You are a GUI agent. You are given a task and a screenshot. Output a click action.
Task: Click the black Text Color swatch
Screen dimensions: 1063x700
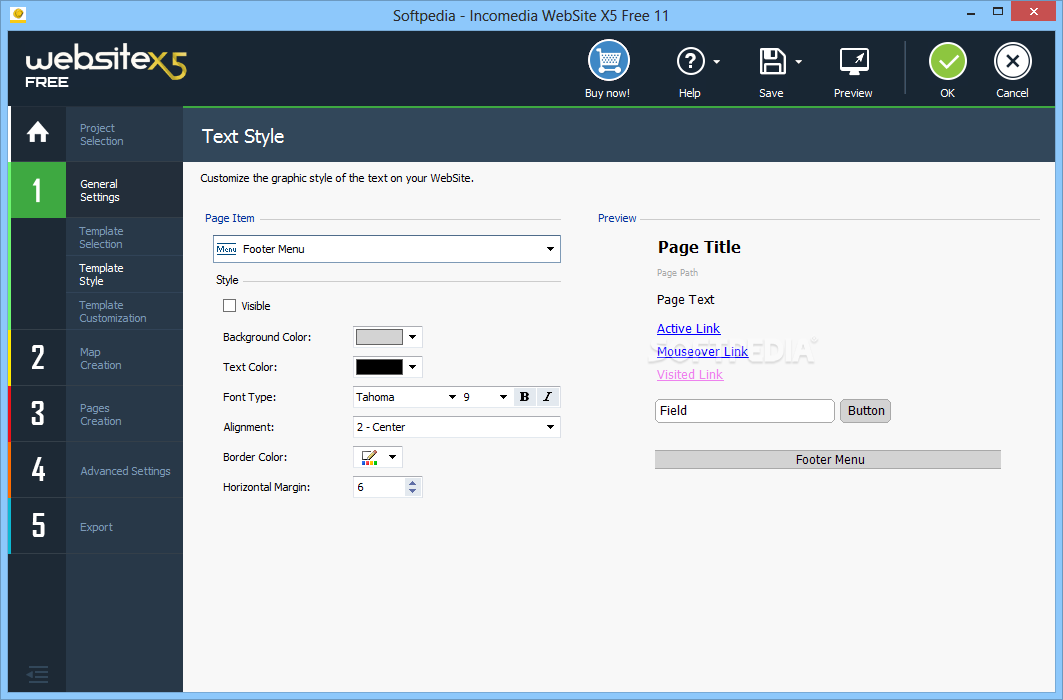tap(379, 367)
